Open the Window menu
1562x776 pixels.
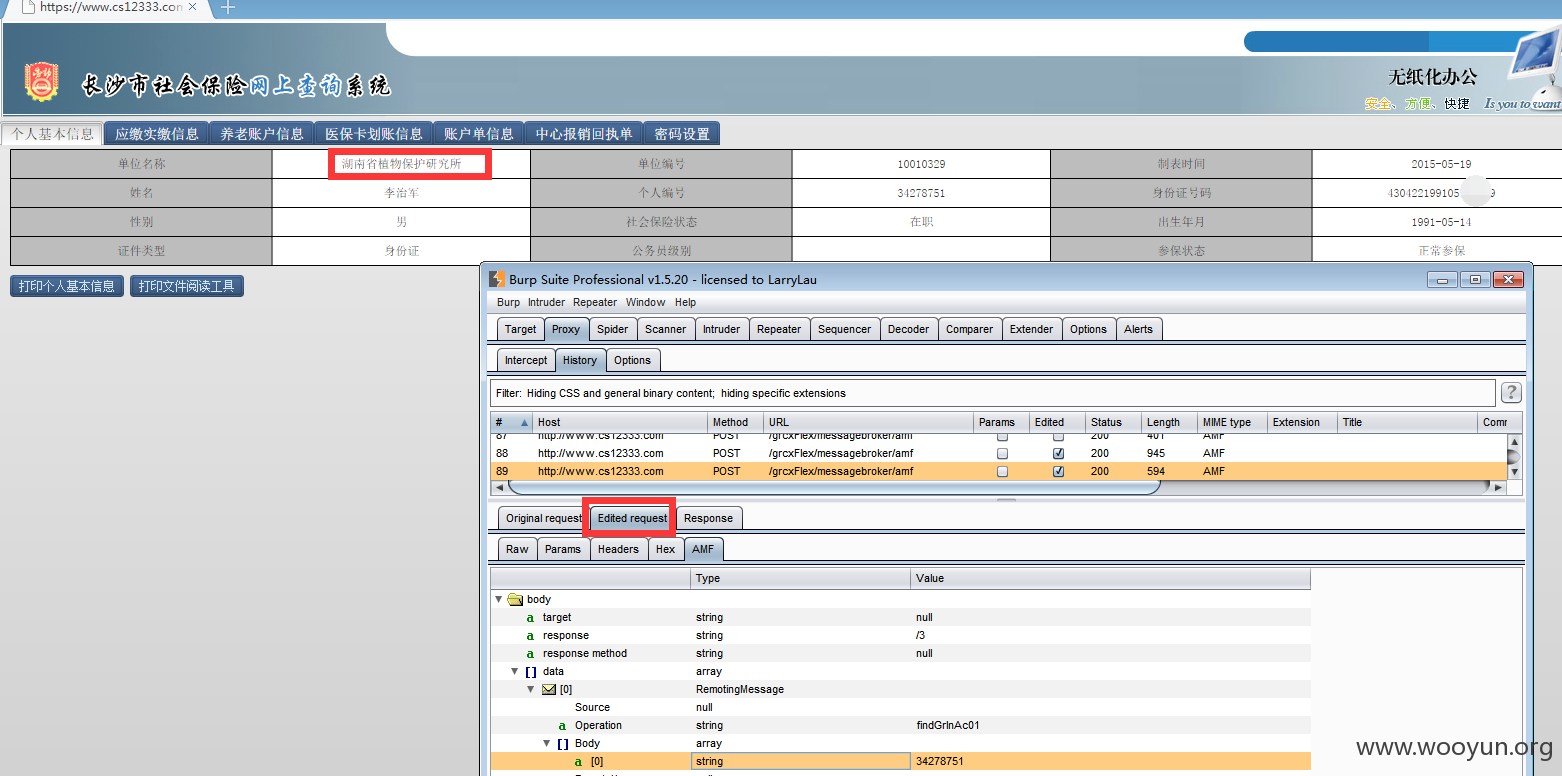[x=645, y=302]
